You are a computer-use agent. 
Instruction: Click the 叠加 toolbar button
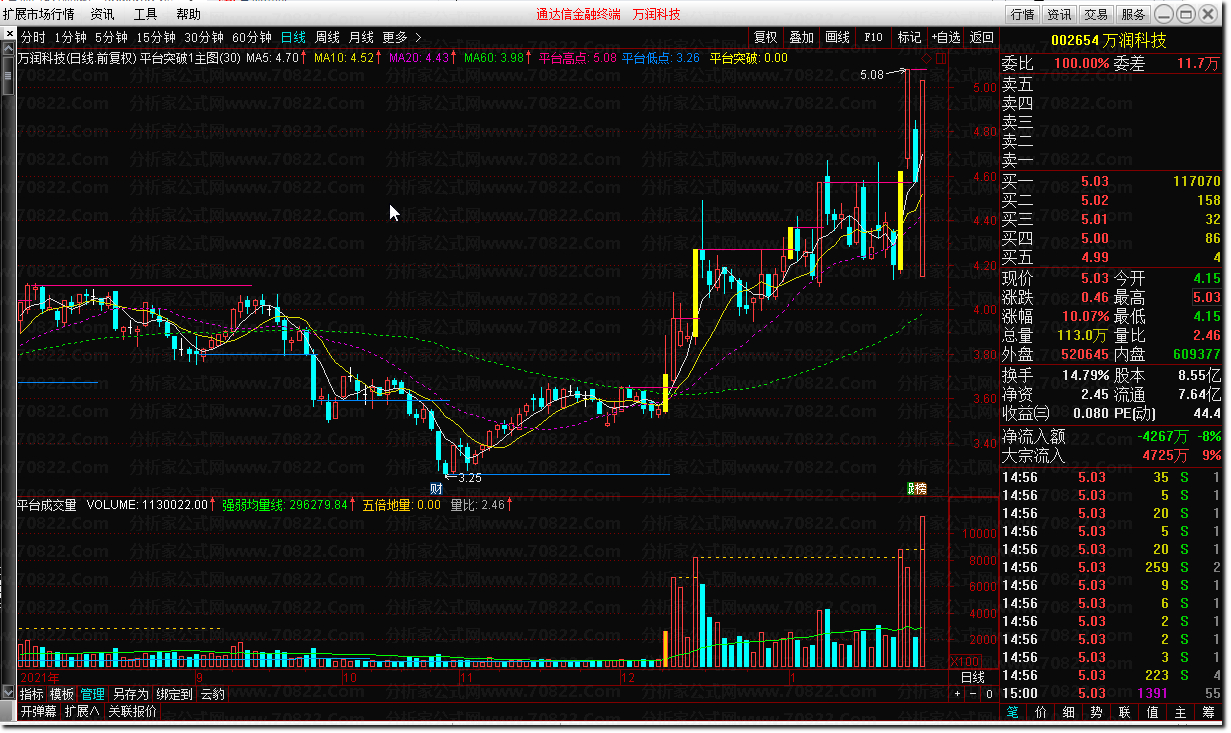(801, 38)
